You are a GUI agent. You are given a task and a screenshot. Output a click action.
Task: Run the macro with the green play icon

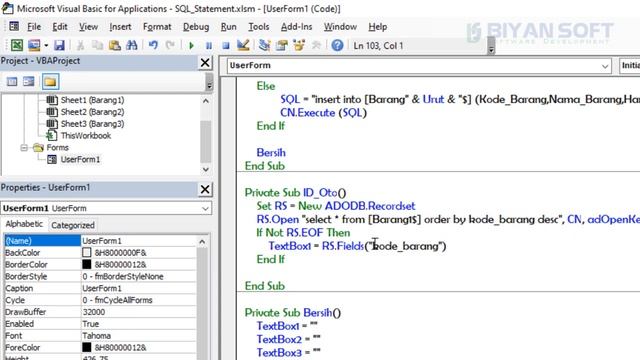[191, 45]
